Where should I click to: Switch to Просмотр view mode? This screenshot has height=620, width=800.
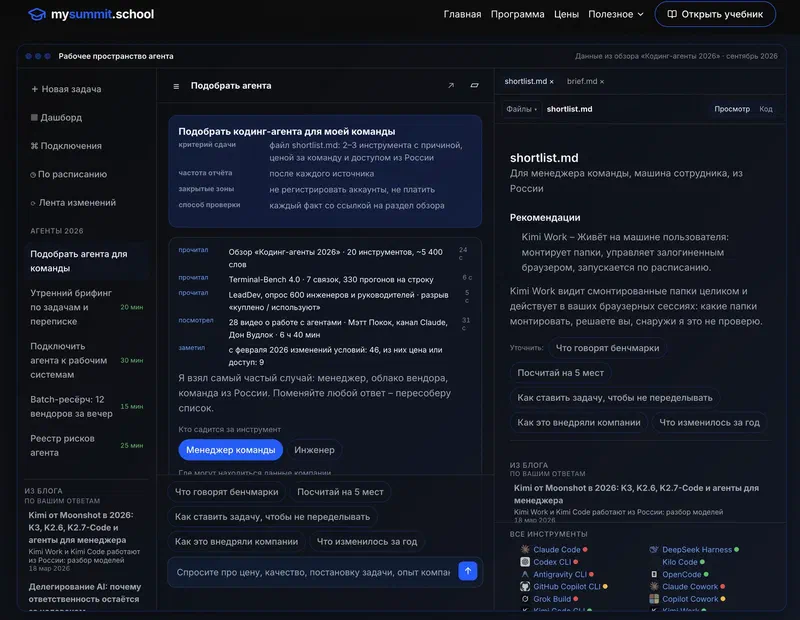(x=732, y=109)
